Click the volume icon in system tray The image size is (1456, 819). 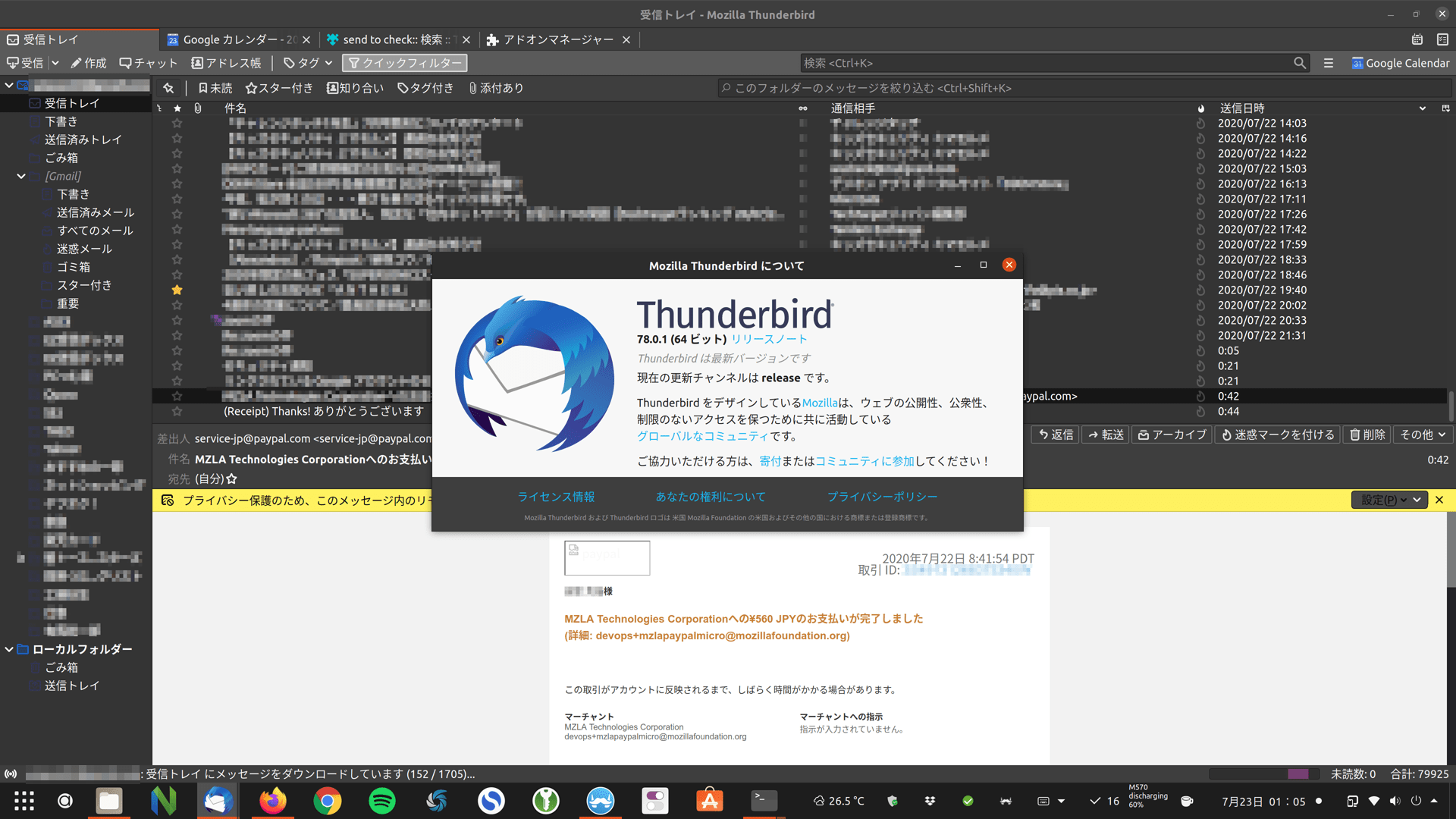point(1395,801)
